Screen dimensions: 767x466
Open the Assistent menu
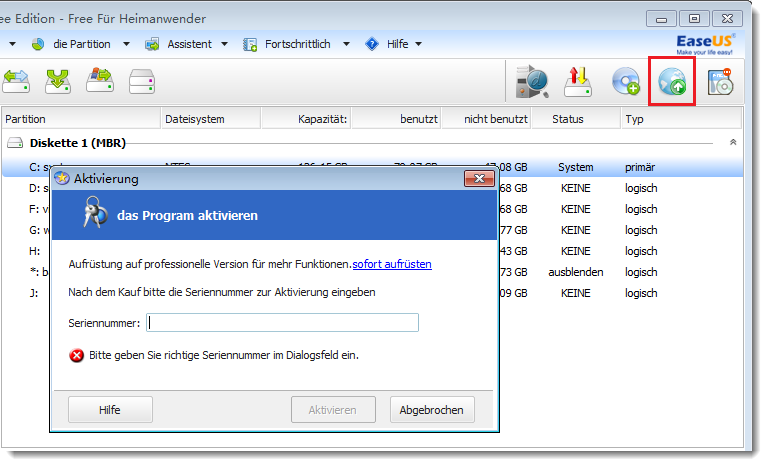click(187, 44)
